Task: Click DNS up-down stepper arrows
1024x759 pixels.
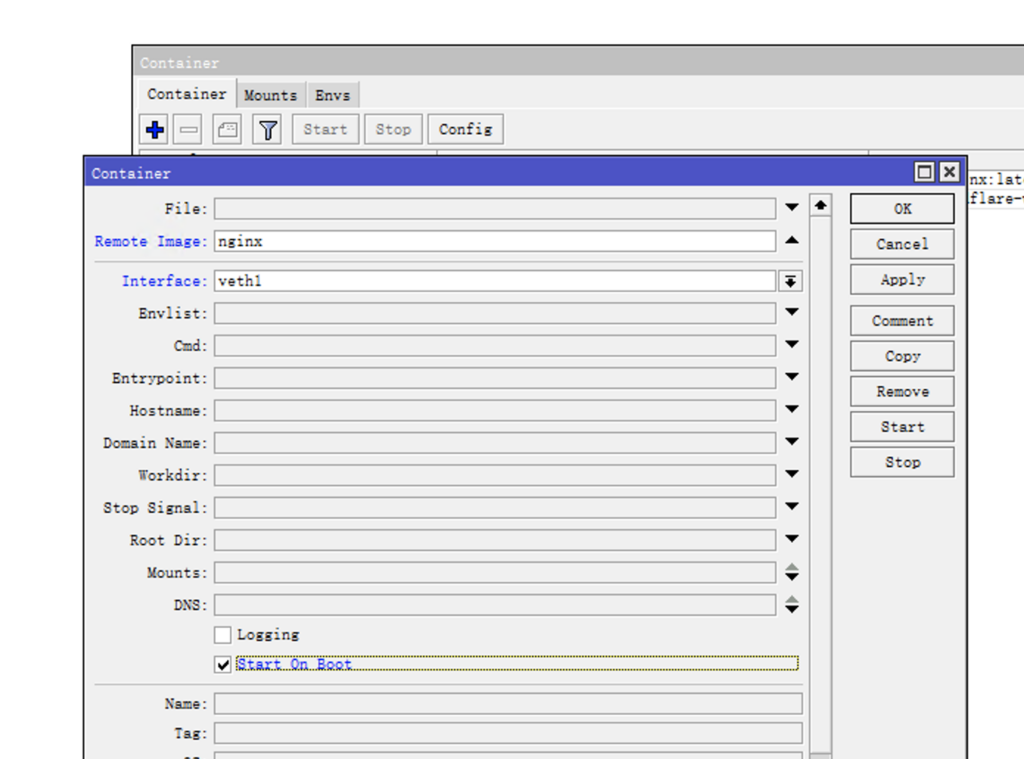Action: [791, 605]
